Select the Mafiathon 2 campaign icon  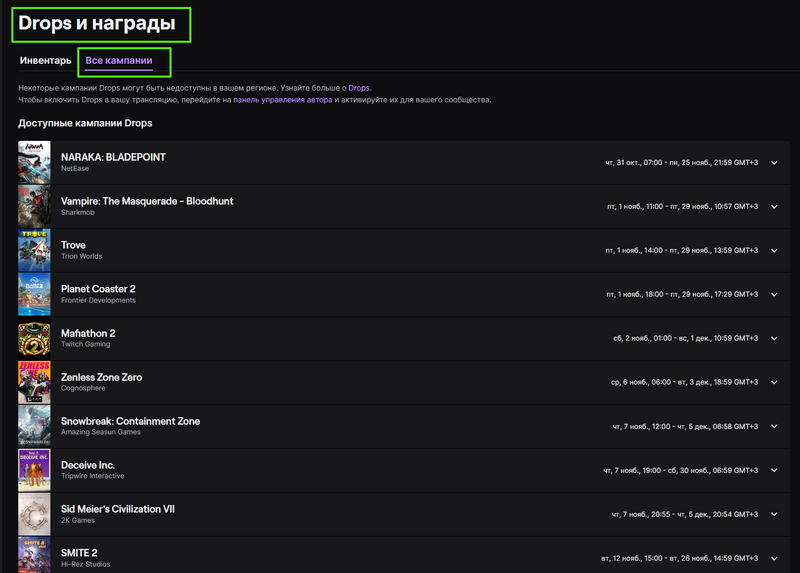34,338
